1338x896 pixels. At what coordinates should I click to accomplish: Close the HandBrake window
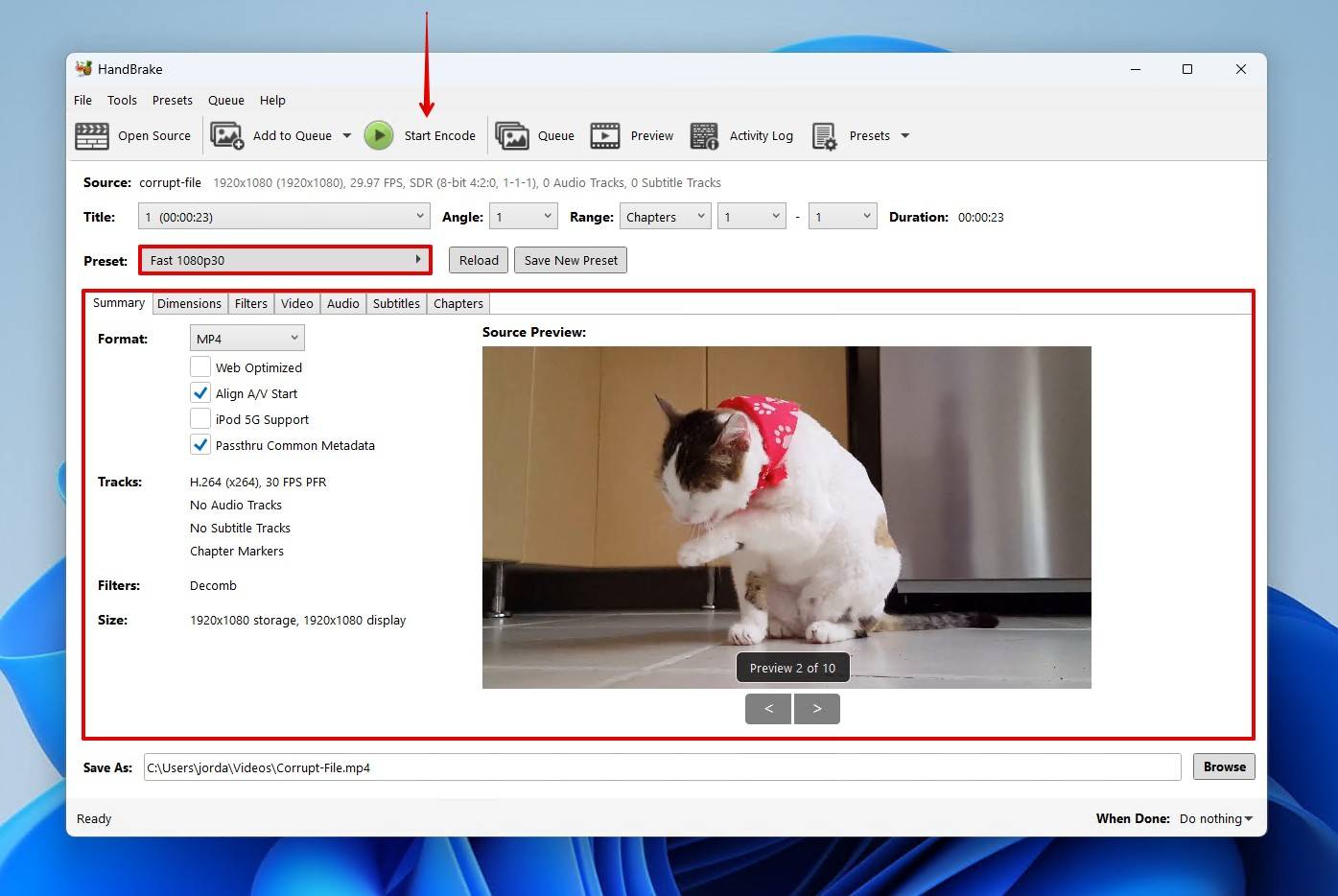[x=1240, y=69]
